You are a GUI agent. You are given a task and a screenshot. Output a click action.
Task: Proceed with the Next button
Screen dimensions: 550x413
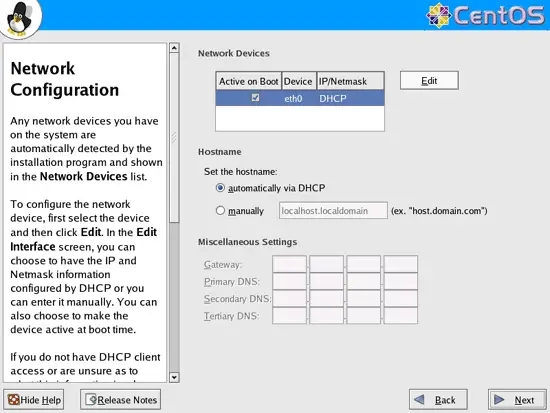517,399
